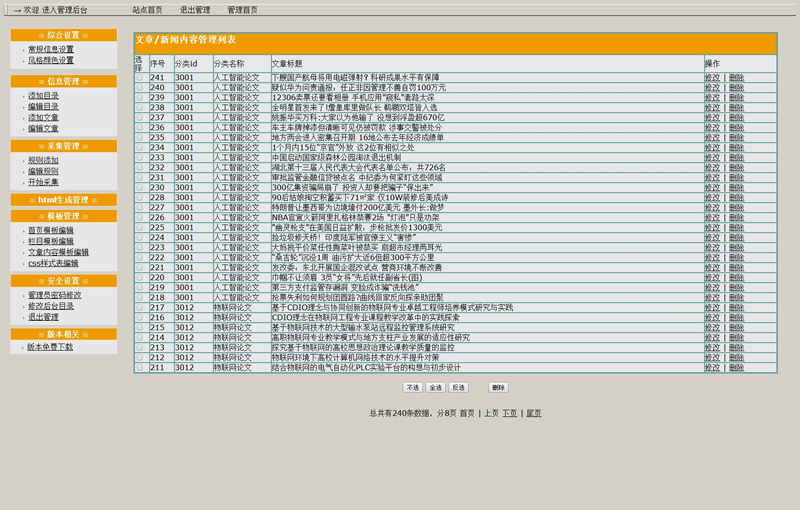Open 站点首页 in the top navigation
This screenshot has height=510, width=800.
(147, 9)
